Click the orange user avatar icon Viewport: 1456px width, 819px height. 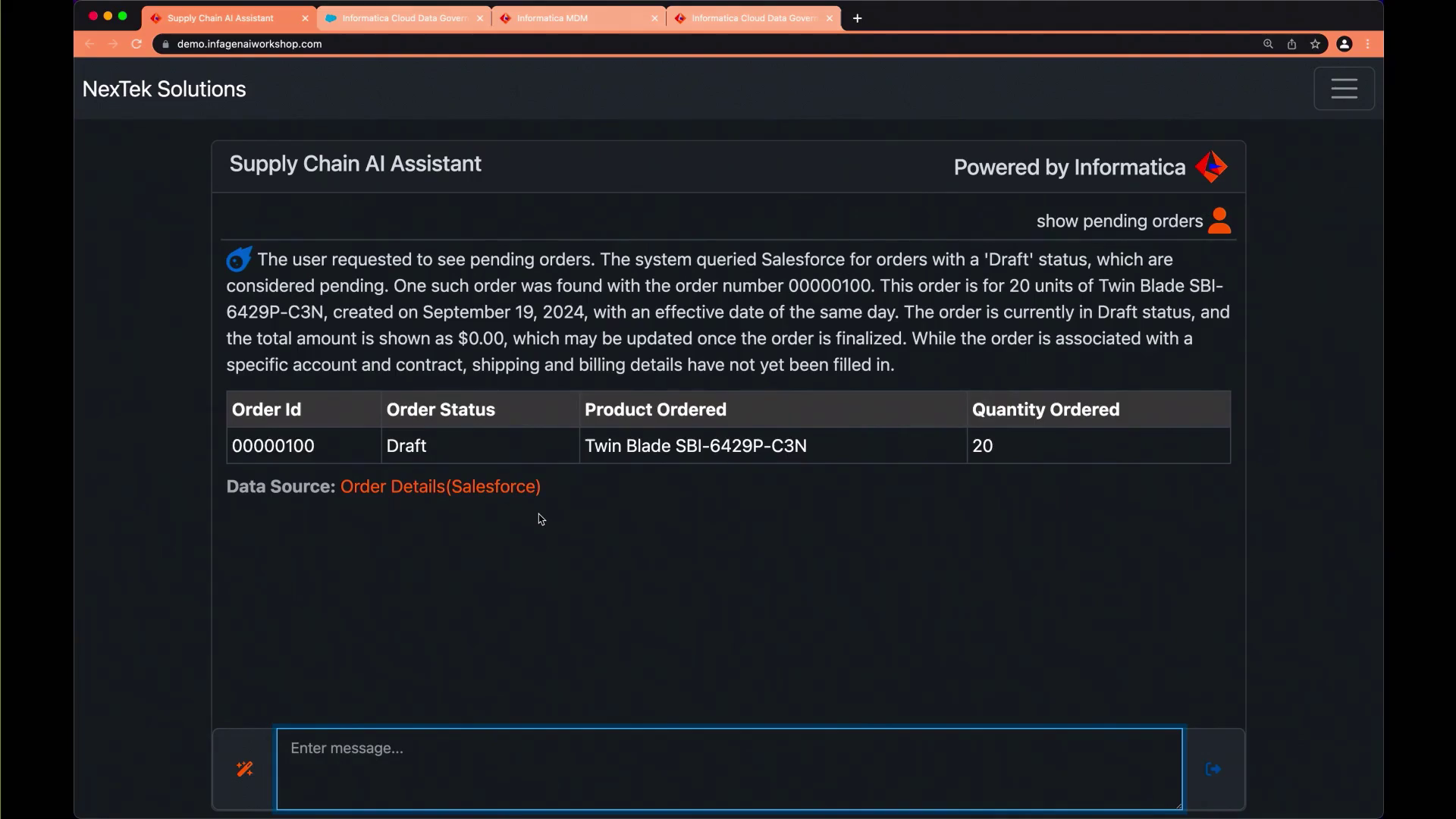click(x=1219, y=221)
